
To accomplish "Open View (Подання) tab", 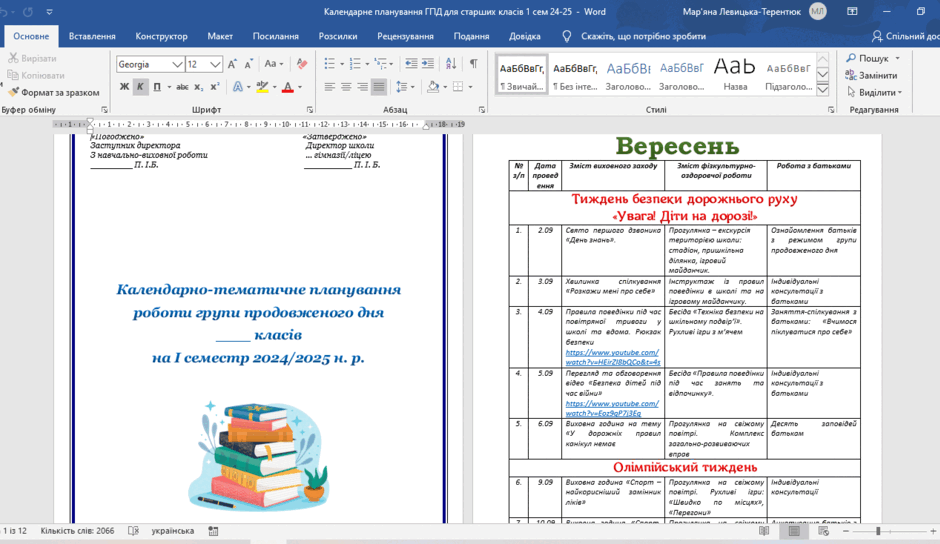I will coord(471,37).
